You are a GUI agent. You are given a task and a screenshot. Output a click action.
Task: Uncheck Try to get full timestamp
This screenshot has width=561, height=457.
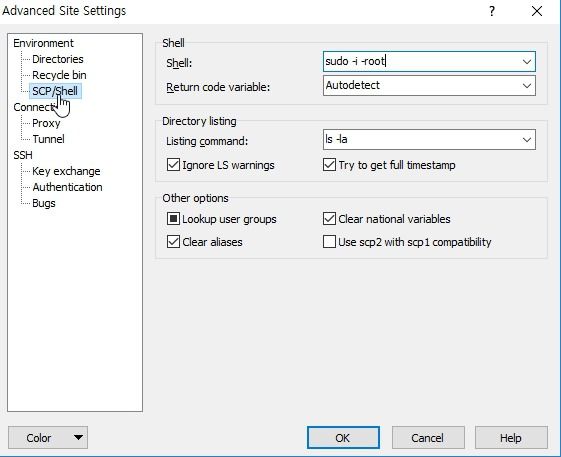330,165
